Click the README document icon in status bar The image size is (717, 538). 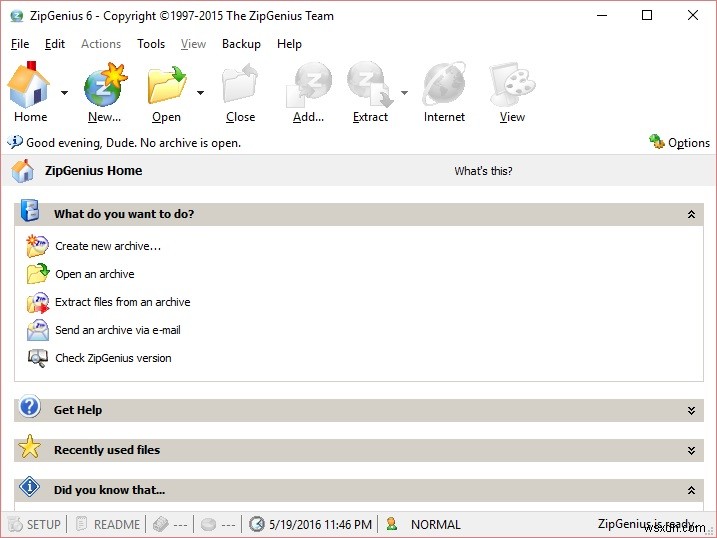[x=81, y=524]
